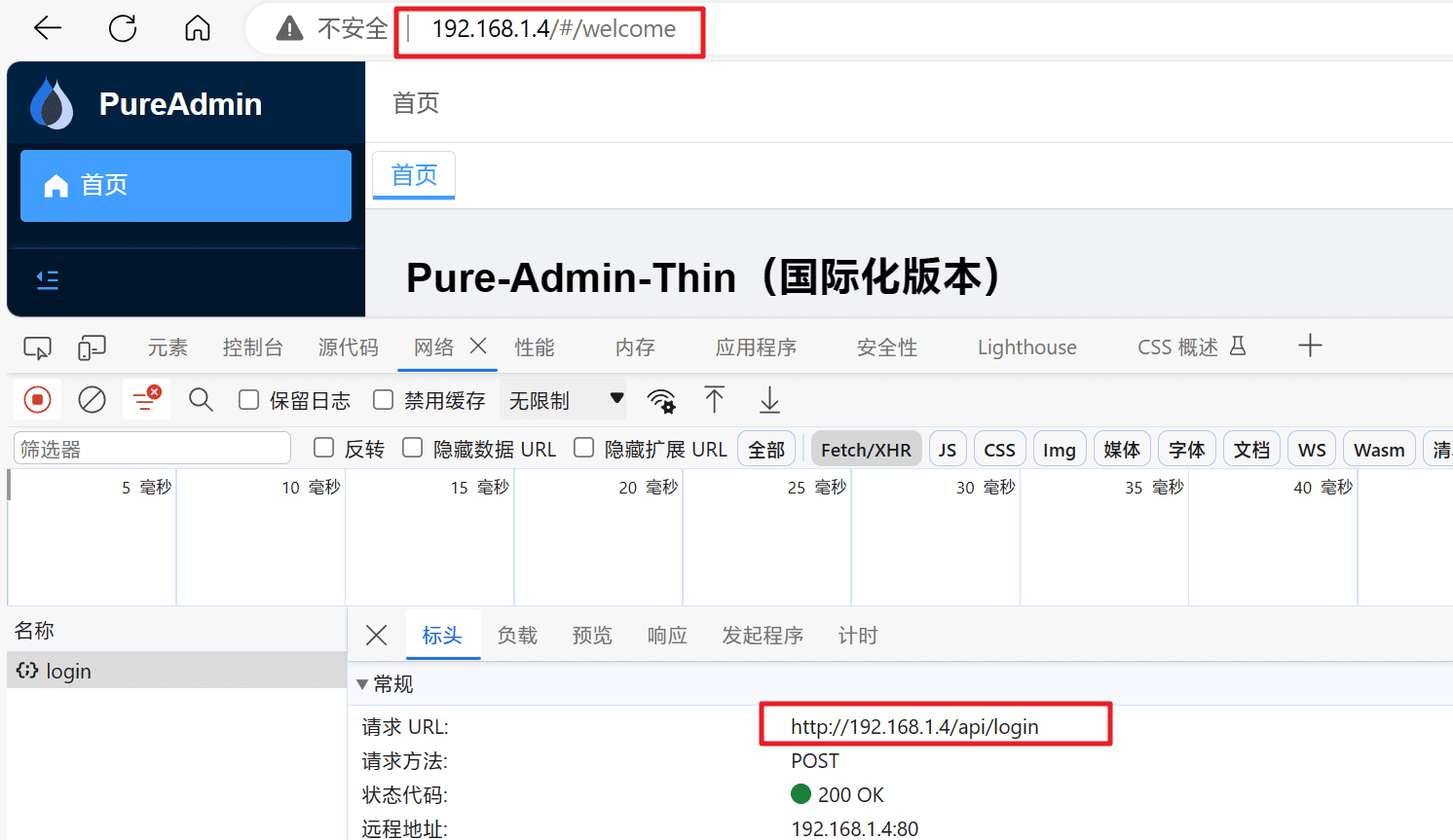Open network conditions wifi settings icon
Screen dimensions: 1453x840
click(x=661, y=400)
